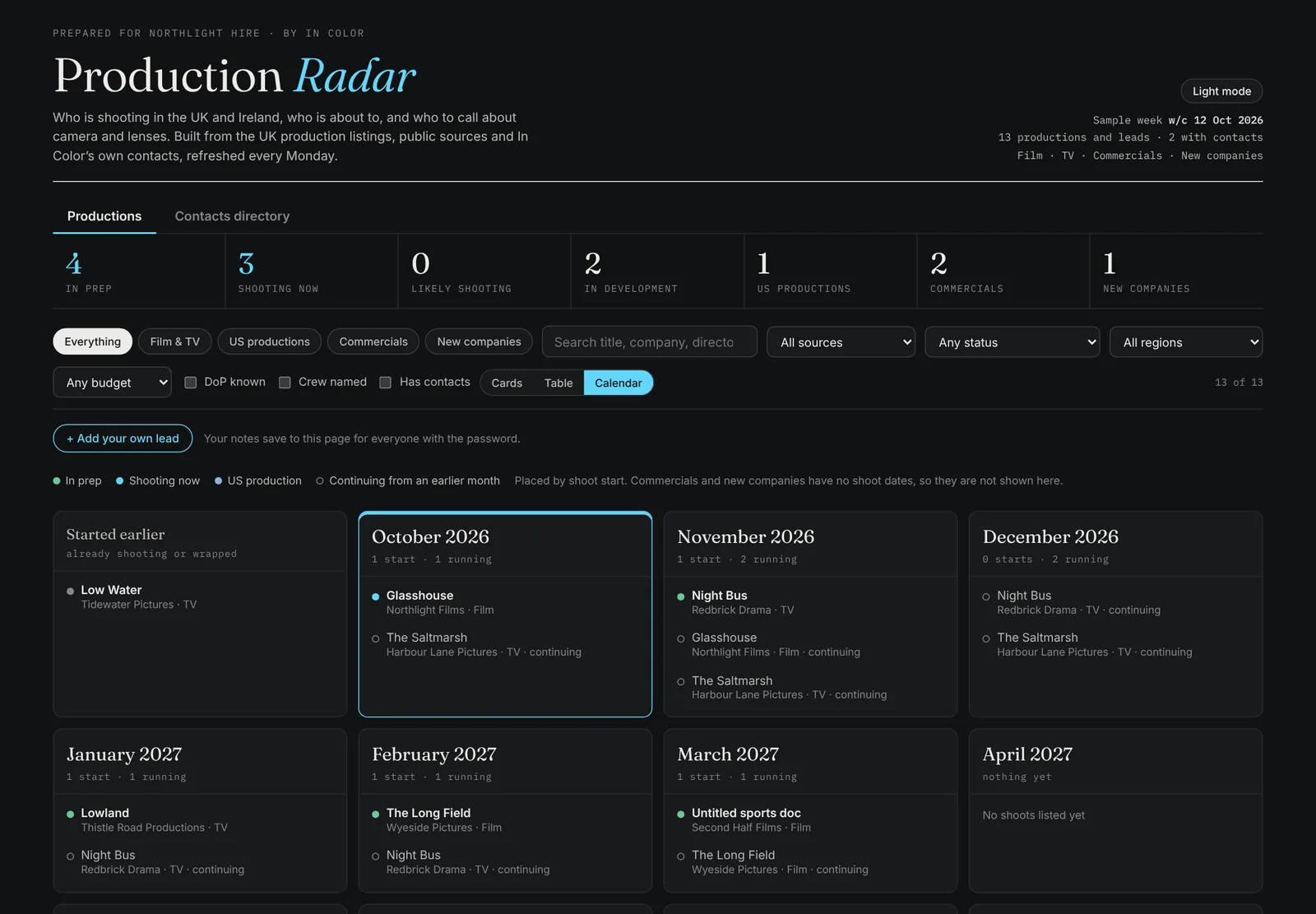Click the In Prep stat tile
This screenshot has width=1316, height=914.
click(138, 271)
